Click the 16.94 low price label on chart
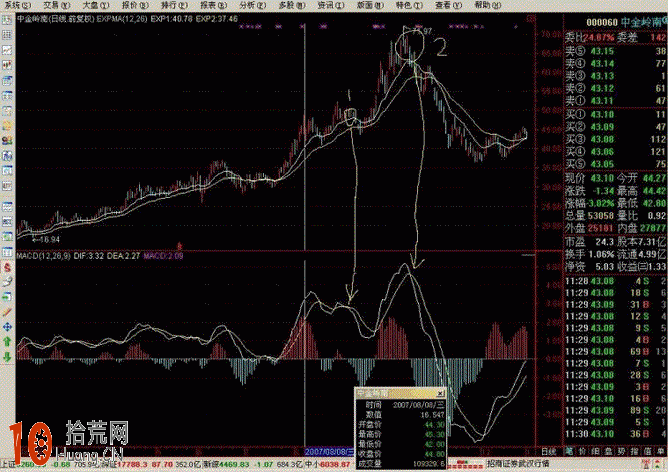The width and height of the screenshot is (668, 472). [x=46, y=240]
